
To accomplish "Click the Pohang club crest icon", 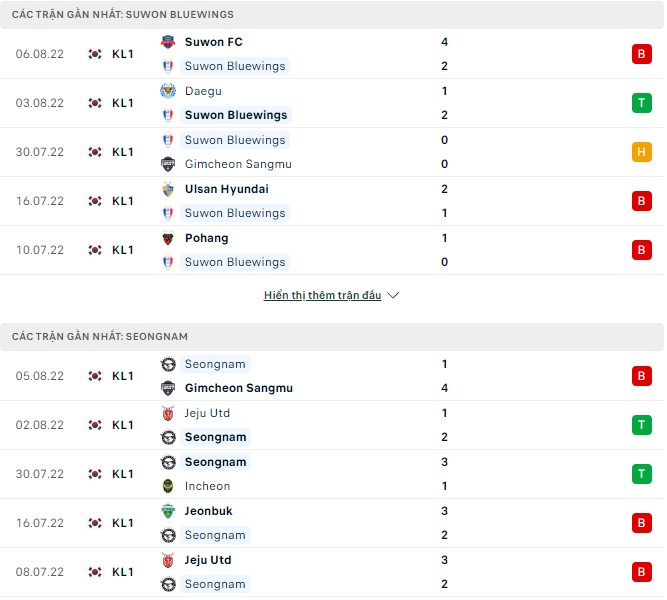I will (x=168, y=238).
